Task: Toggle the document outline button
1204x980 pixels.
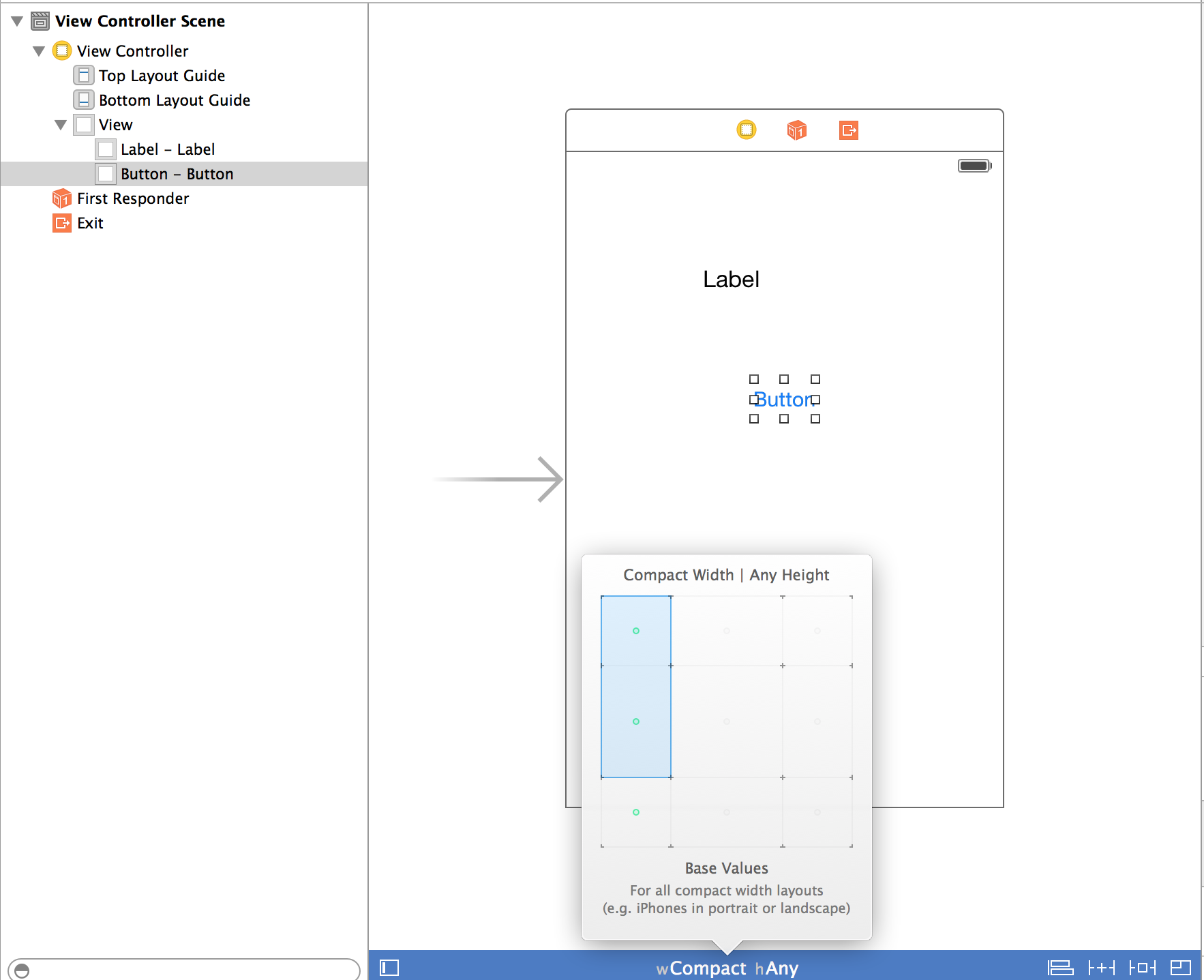Action: pyautogui.click(x=389, y=968)
